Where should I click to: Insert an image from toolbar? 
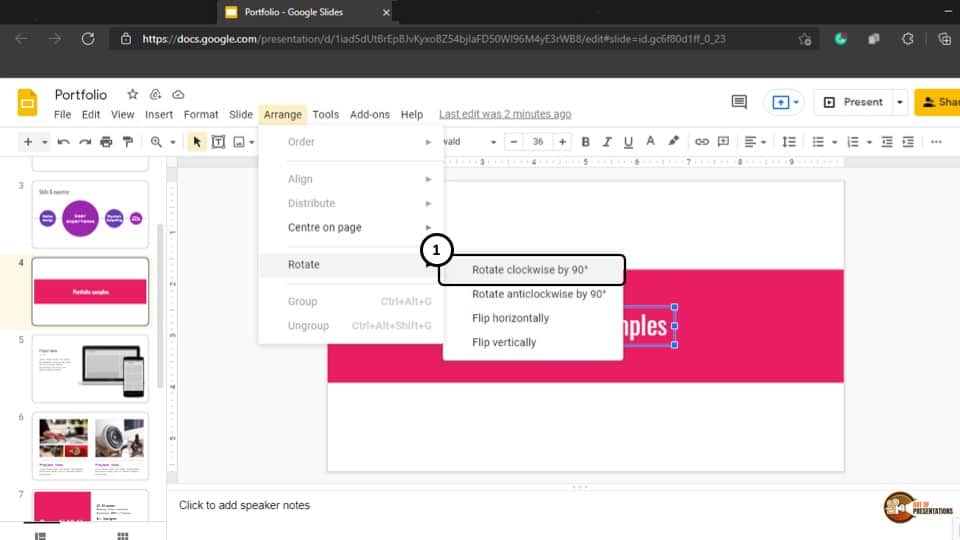239,142
